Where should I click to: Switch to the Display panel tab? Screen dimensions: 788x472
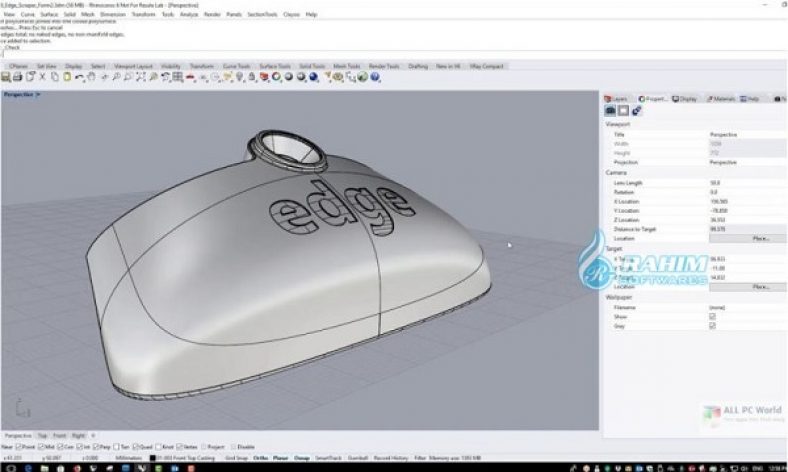684,99
